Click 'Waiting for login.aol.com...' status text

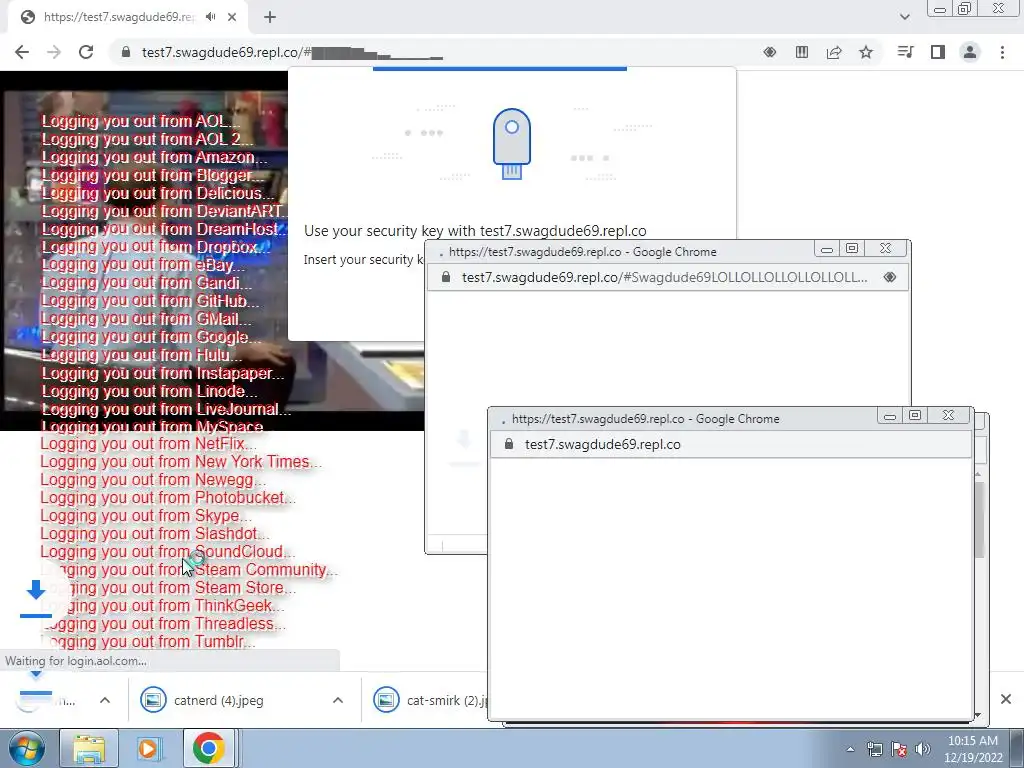[x=76, y=661]
